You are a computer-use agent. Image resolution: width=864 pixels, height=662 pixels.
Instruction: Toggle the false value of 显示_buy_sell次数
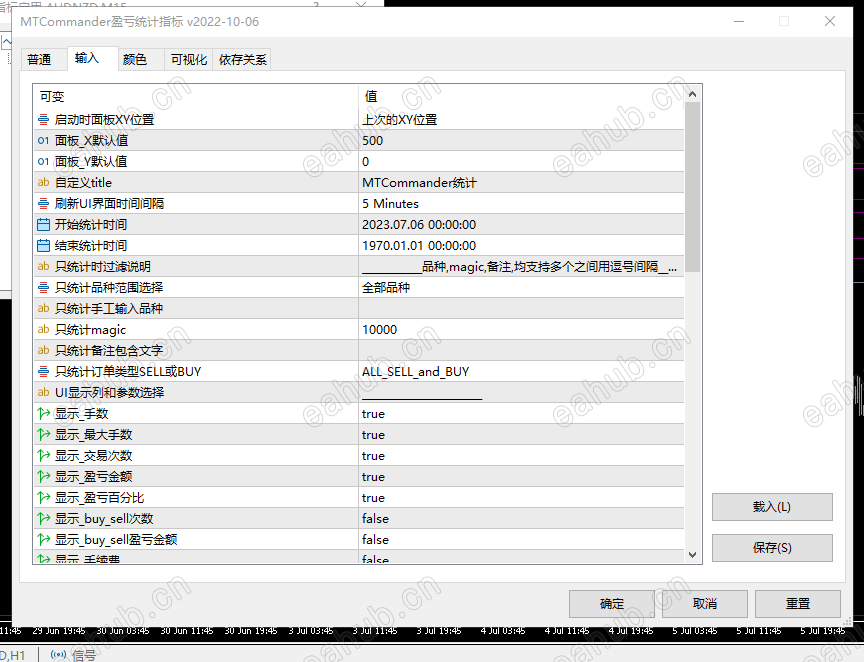coord(521,518)
